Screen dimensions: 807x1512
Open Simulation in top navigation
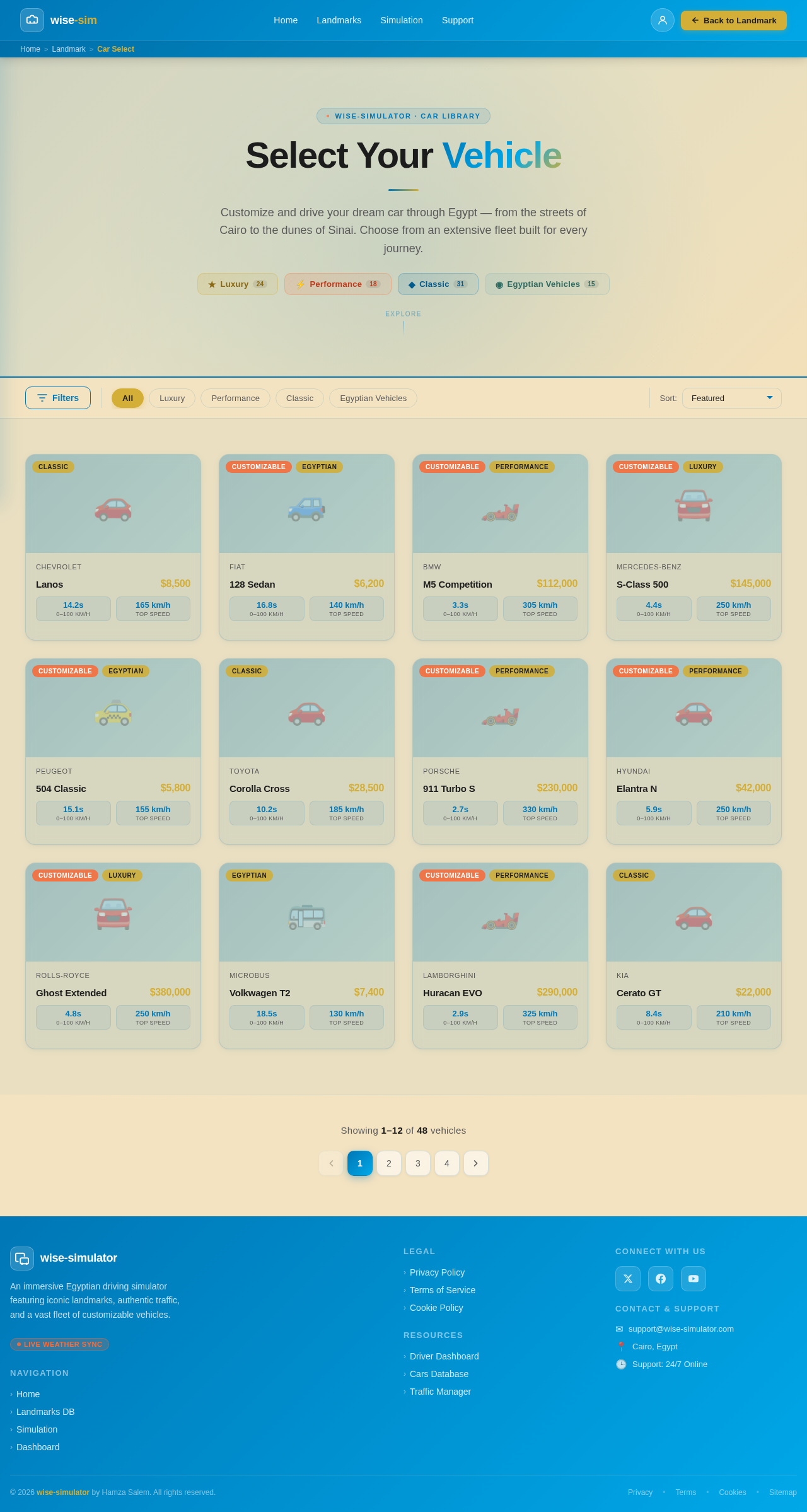pyautogui.click(x=402, y=20)
